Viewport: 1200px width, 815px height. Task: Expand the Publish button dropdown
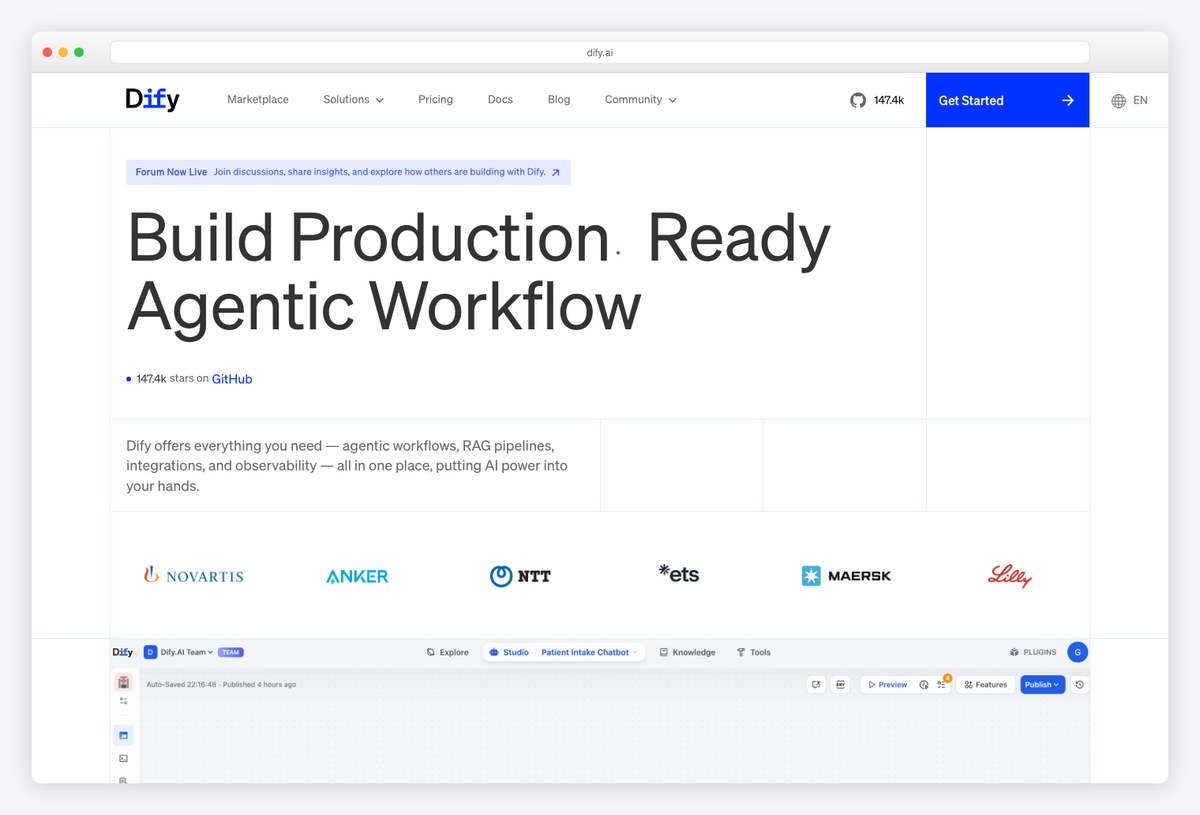pyautogui.click(x=1055, y=685)
